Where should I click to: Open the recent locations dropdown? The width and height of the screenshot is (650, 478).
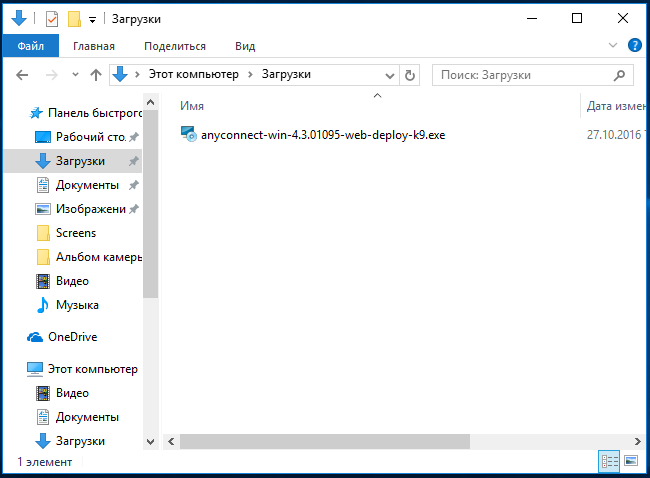[x=75, y=75]
